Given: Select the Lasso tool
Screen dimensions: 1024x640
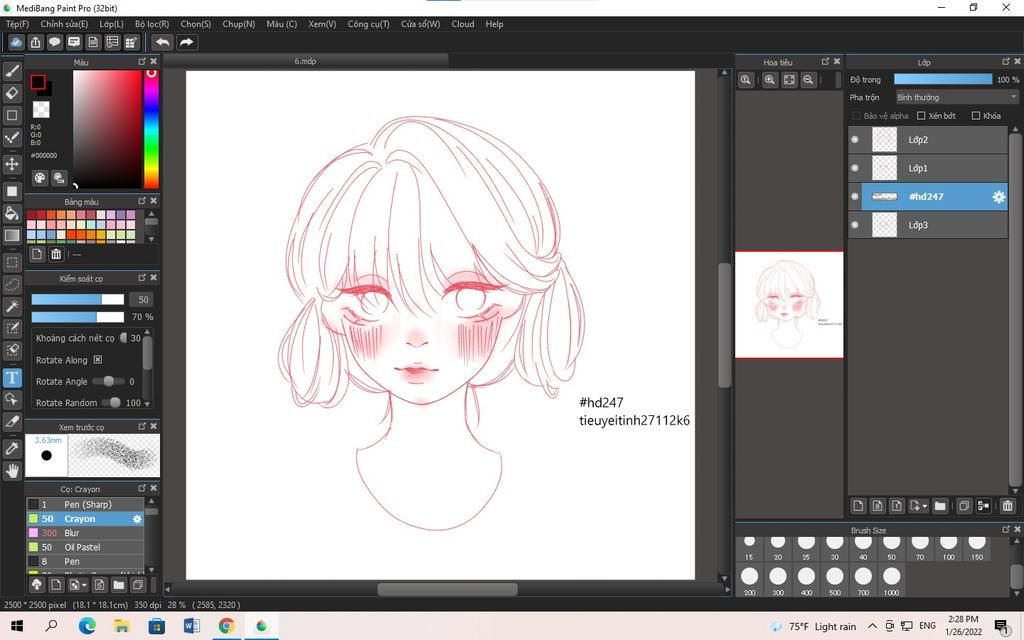Looking at the screenshot, I should click(x=12, y=285).
